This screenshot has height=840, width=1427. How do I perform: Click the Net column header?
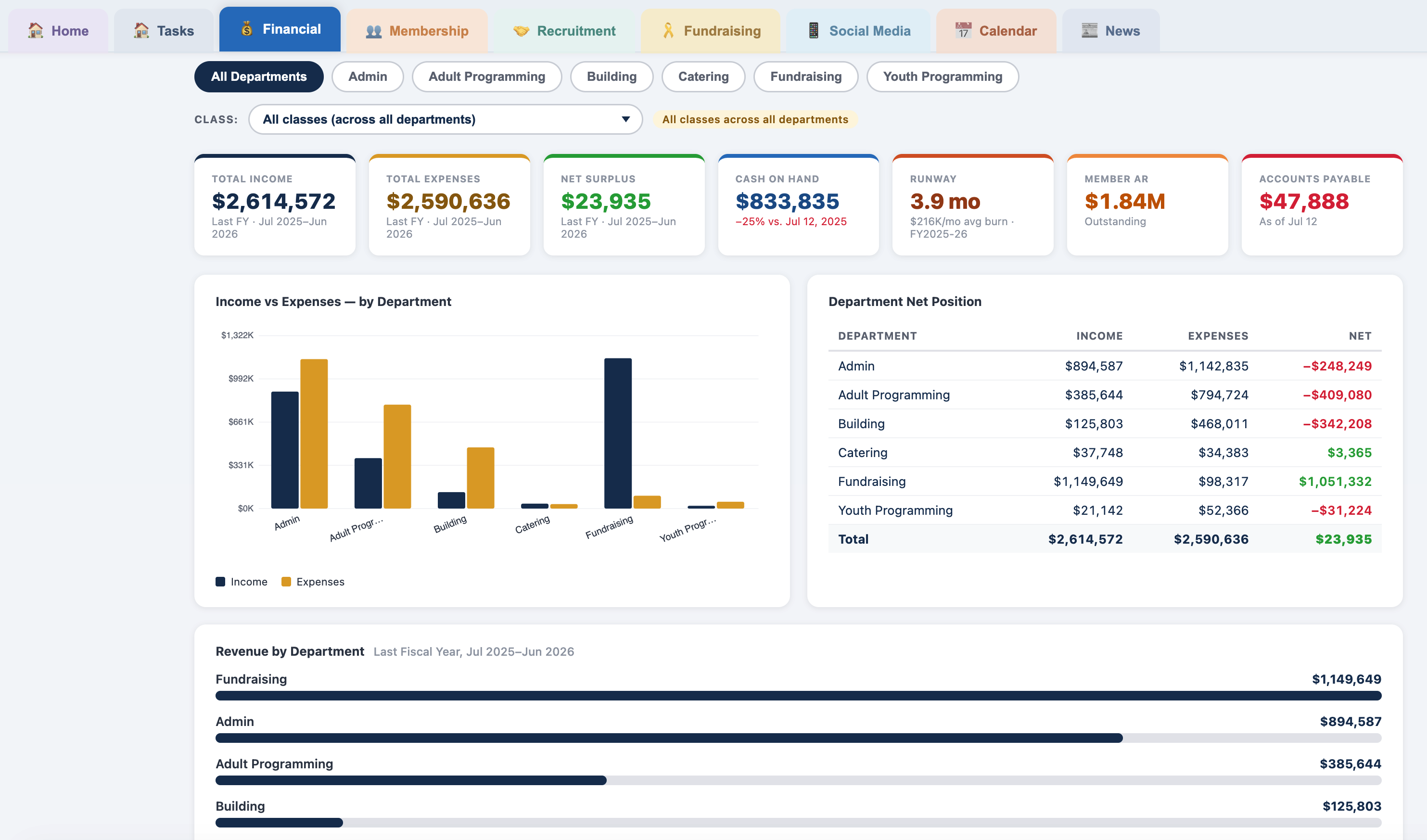(x=1360, y=336)
